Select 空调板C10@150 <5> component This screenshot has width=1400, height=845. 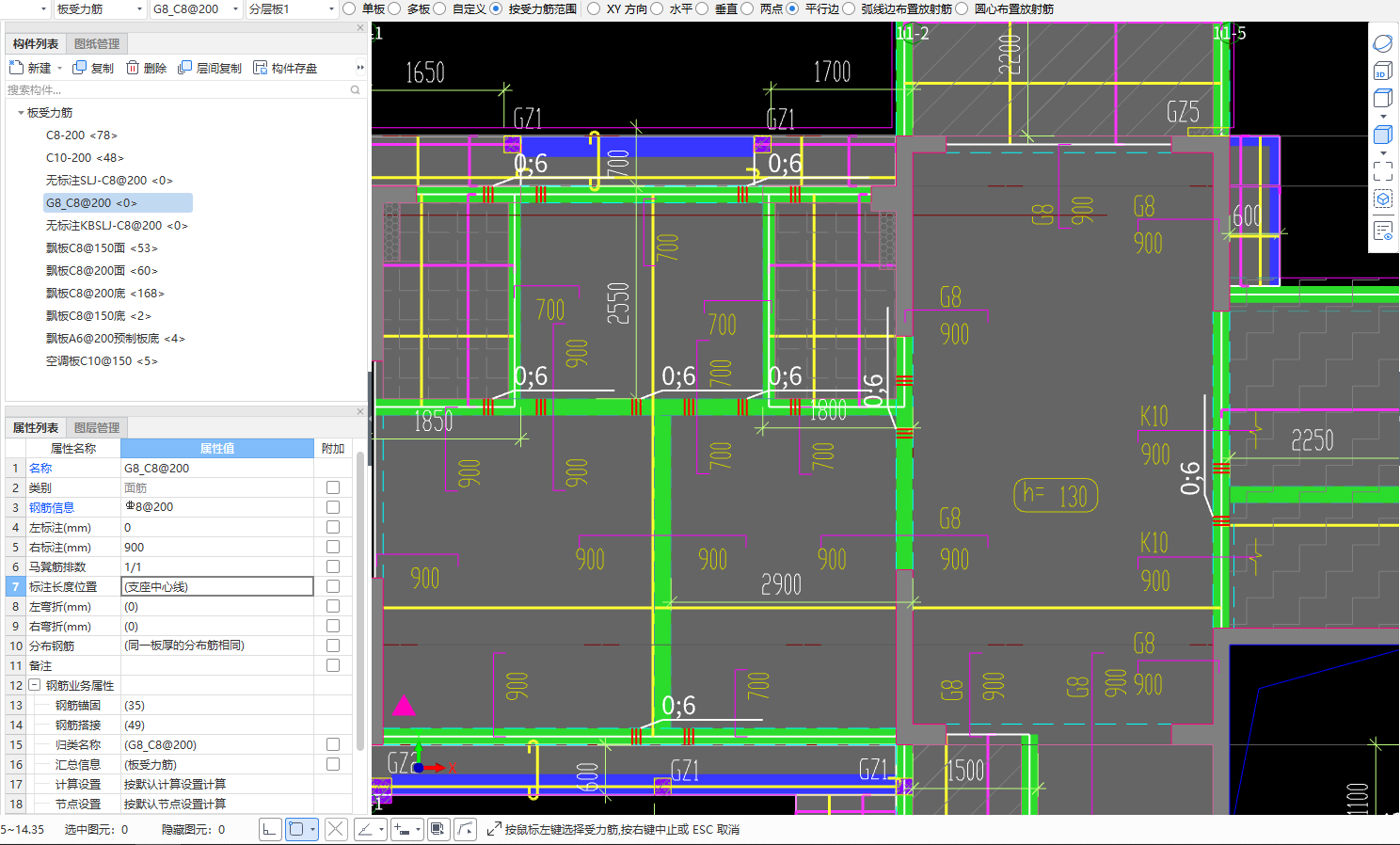tap(102, 361)
